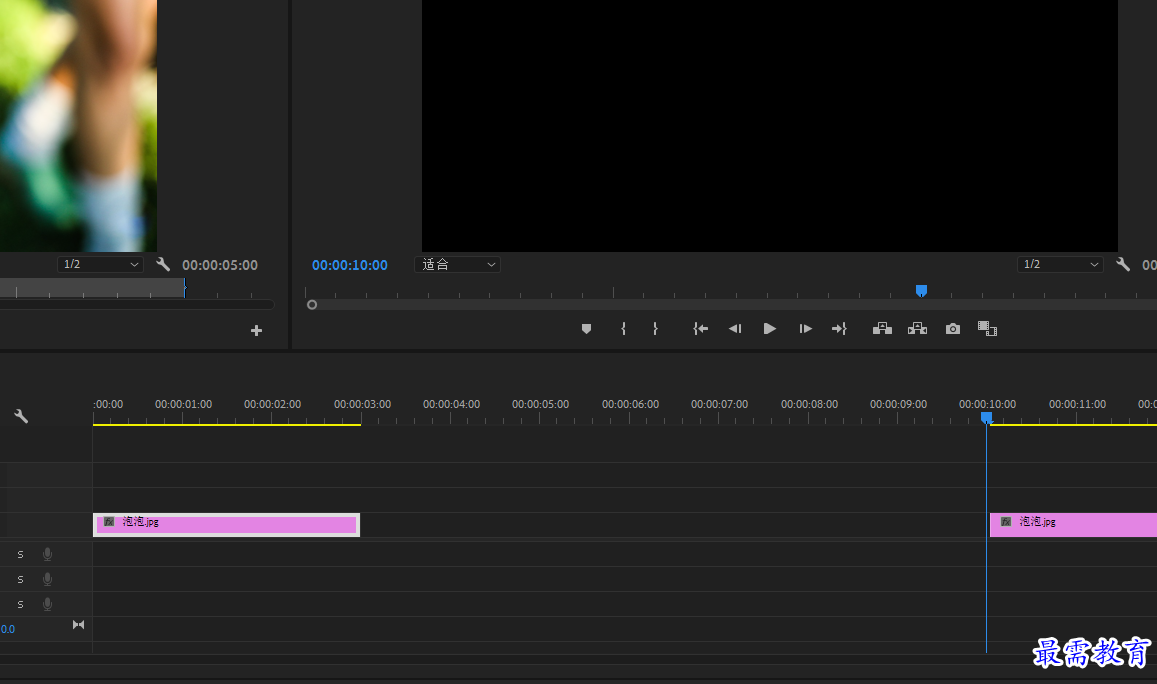Solo the middle audio track
This screenshot has height=684, width=1157.
[x=21, y=579]
